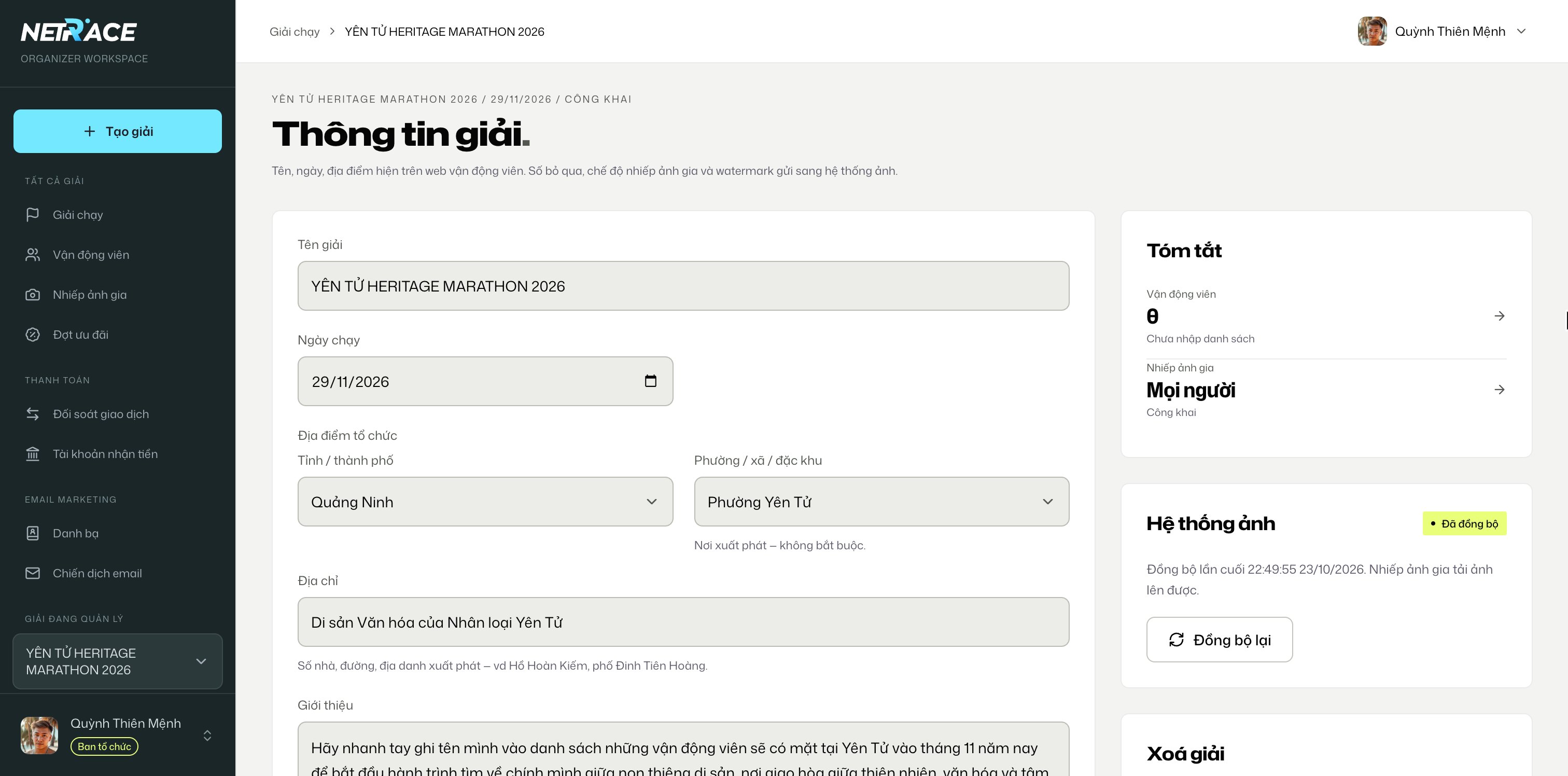Open the user menu chevron in top bar
This screenshot has height=776, width=1568.
[1521, 31]
